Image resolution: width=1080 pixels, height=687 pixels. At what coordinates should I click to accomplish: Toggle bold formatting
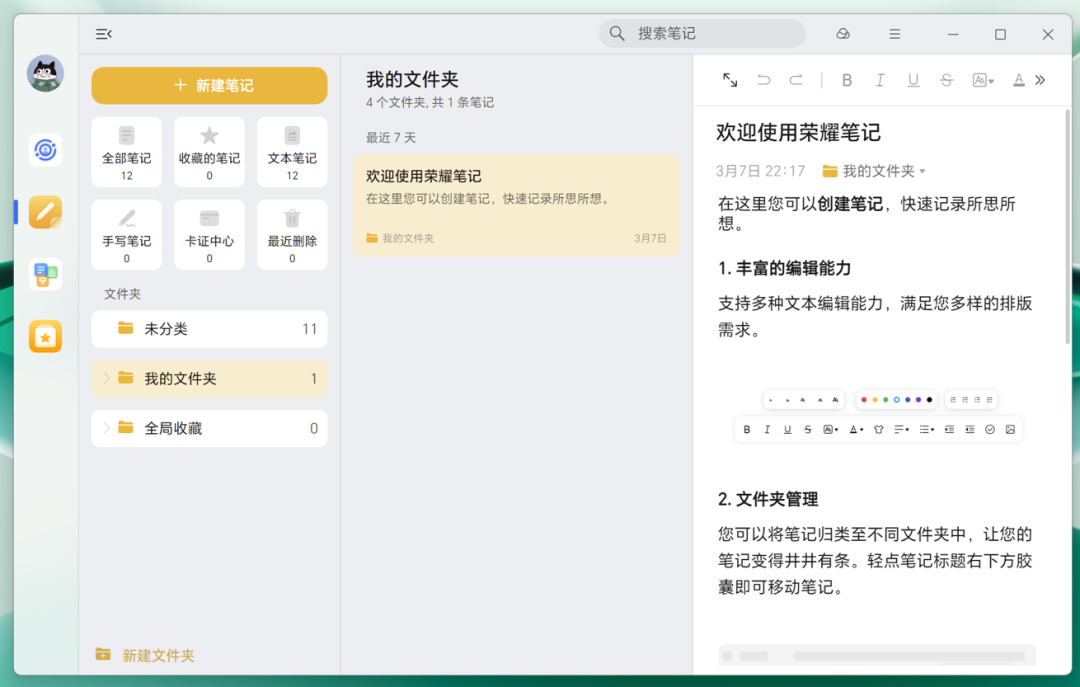click(847, 80)
